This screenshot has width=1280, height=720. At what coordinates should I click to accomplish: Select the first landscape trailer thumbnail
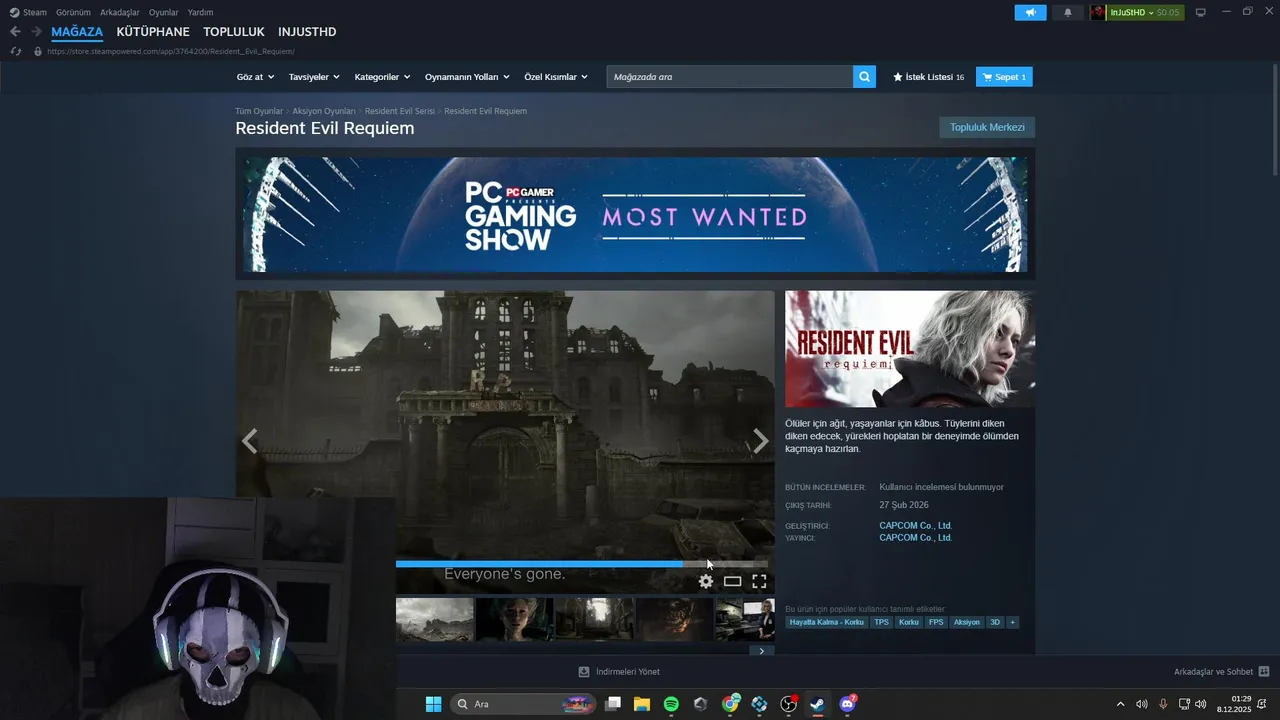[x=435, y=620]
